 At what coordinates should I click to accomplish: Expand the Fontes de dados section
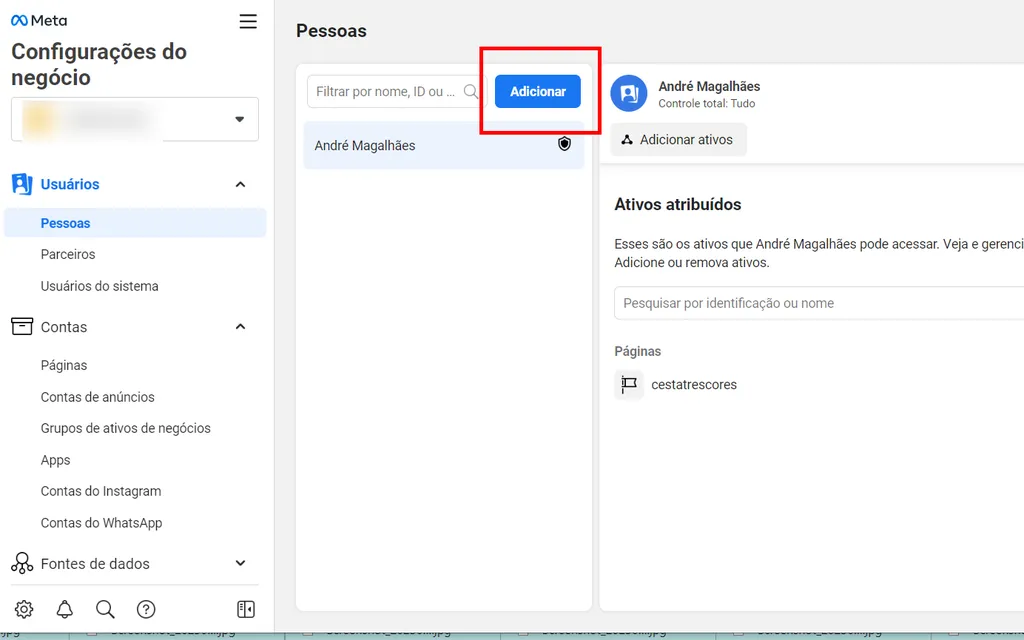point(240,563)
